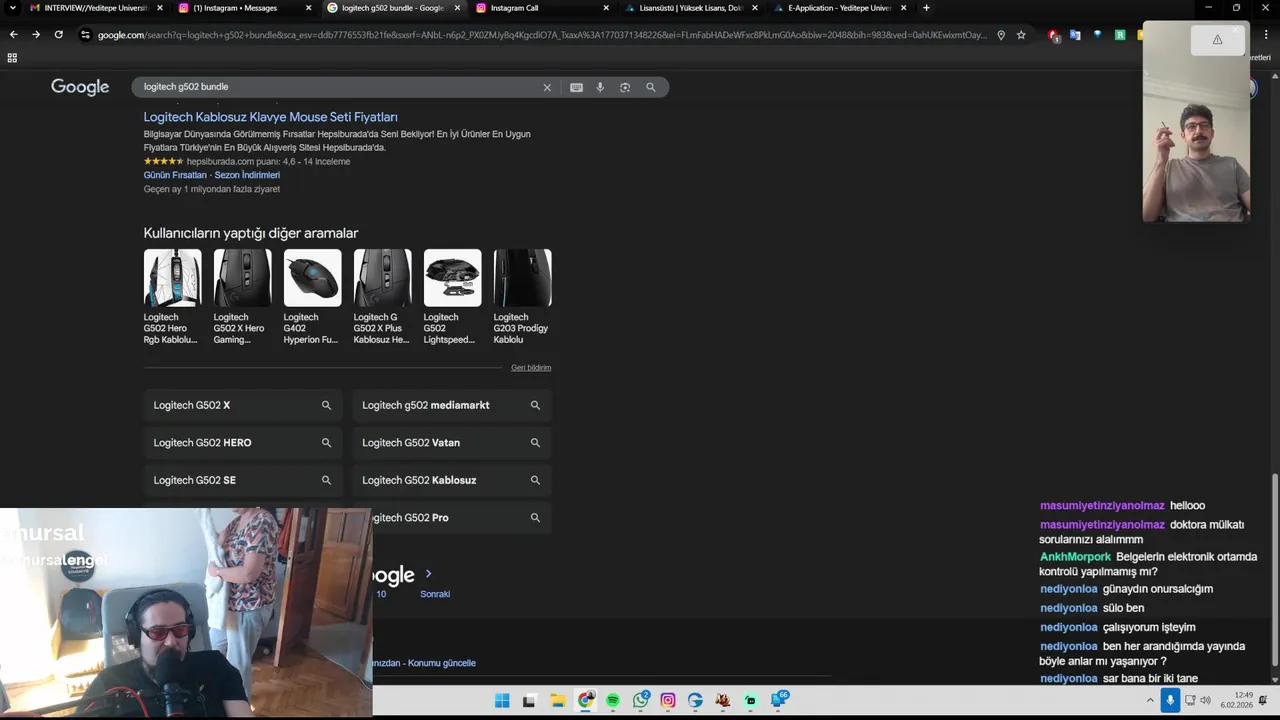Open Logitech G502 Hero Rgb thumbnail
1280x720 pixels.
click(x=172, y=278)
